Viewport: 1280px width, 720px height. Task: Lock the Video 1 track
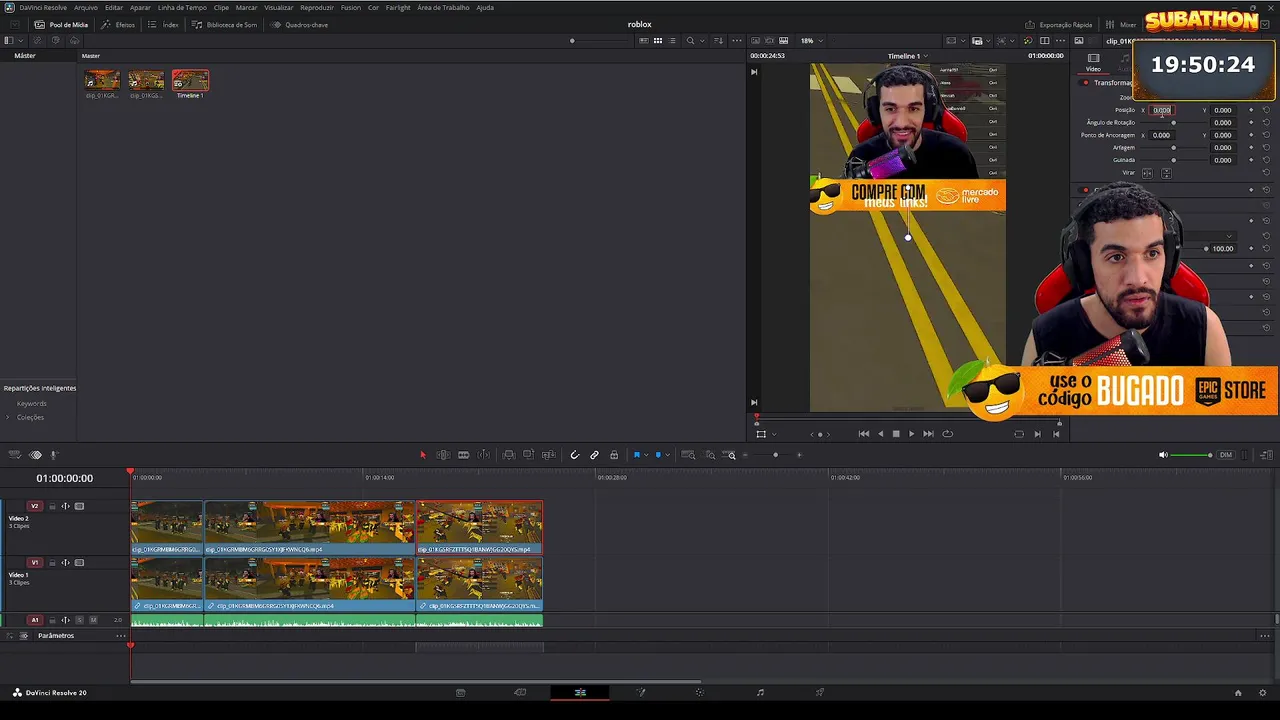(x=52, y=563)
